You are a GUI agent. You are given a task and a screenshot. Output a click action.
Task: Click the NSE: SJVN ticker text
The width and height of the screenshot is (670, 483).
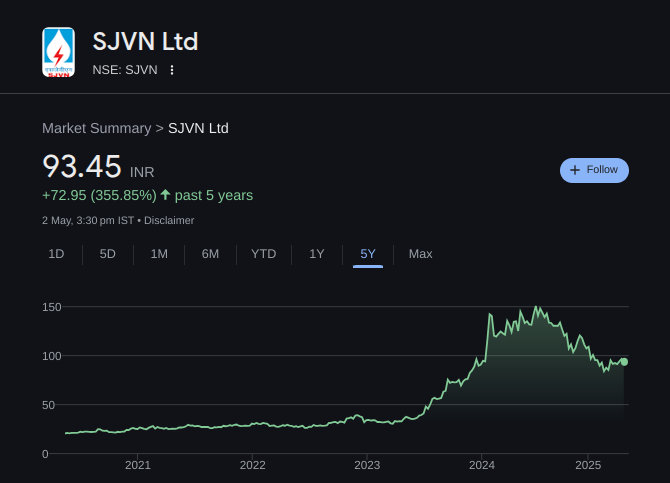click(x=125, y=70)
